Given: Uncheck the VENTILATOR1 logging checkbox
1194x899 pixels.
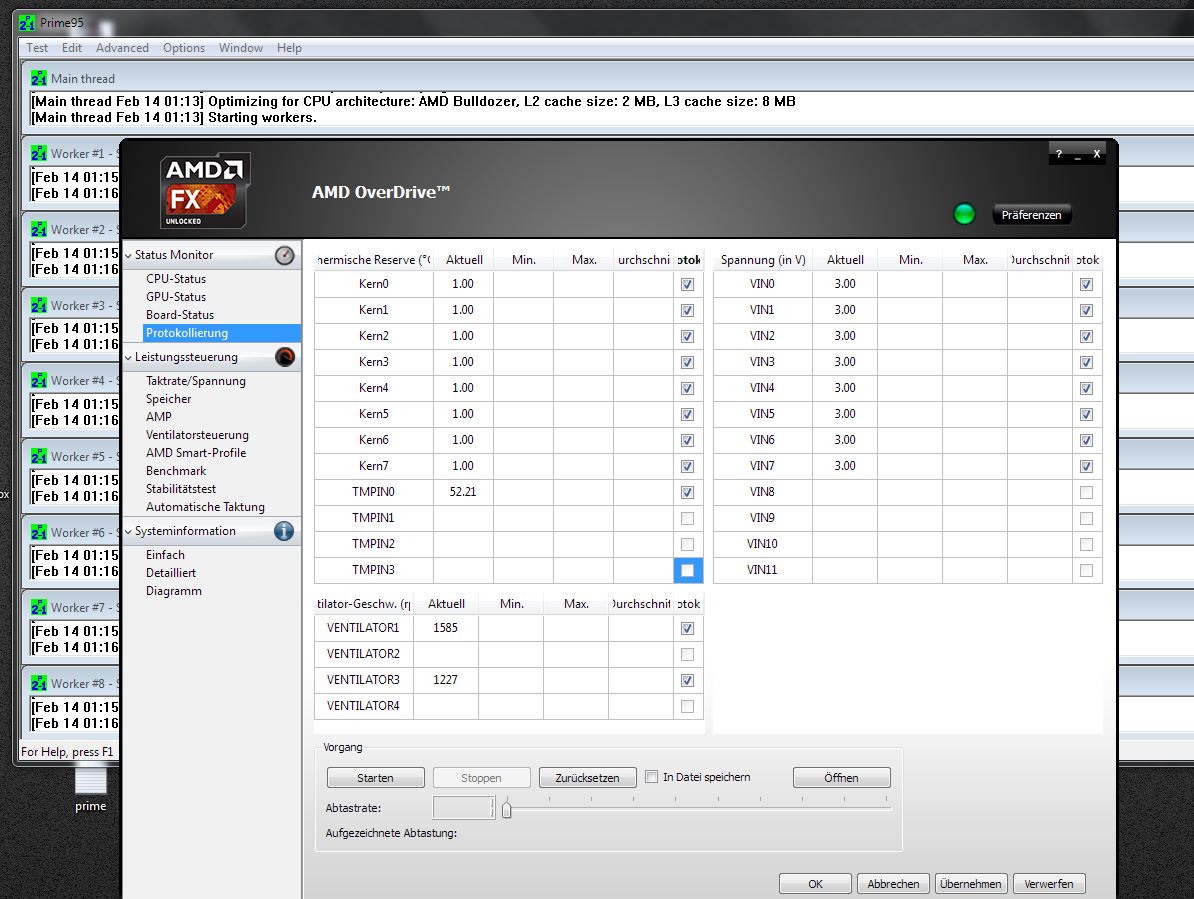Looking at the screenshot, I should click(x=688, y=629).
